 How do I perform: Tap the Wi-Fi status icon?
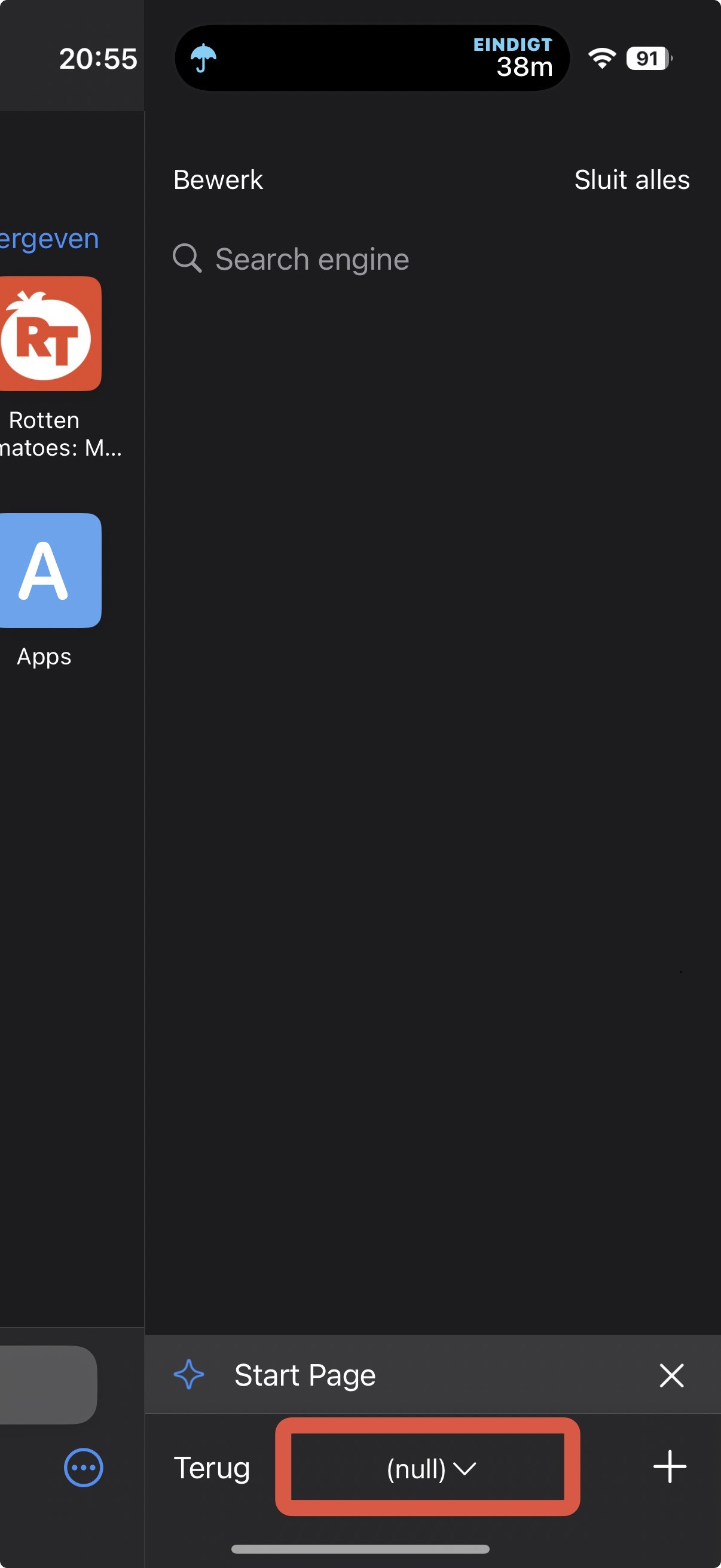602,59
